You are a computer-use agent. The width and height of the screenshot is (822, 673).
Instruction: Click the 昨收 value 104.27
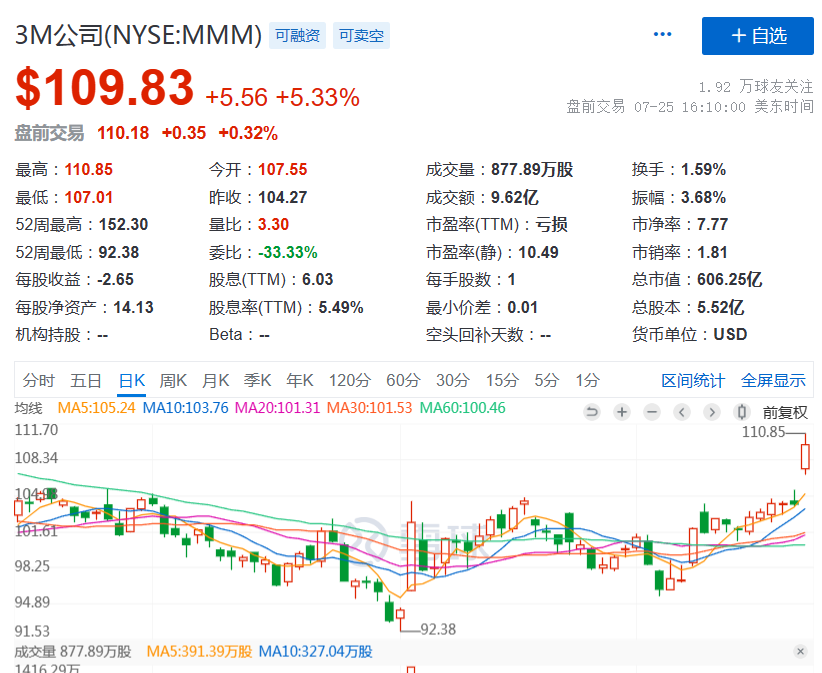[x=283, y=198]
